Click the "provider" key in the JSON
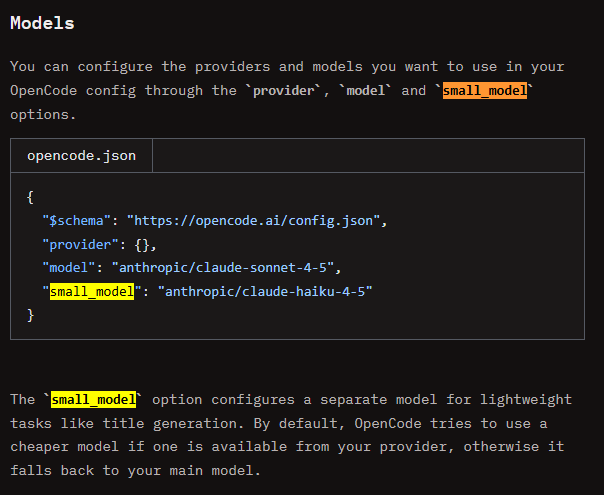The width and height of the screenshot is (604, 495). [x=81, y=245]
